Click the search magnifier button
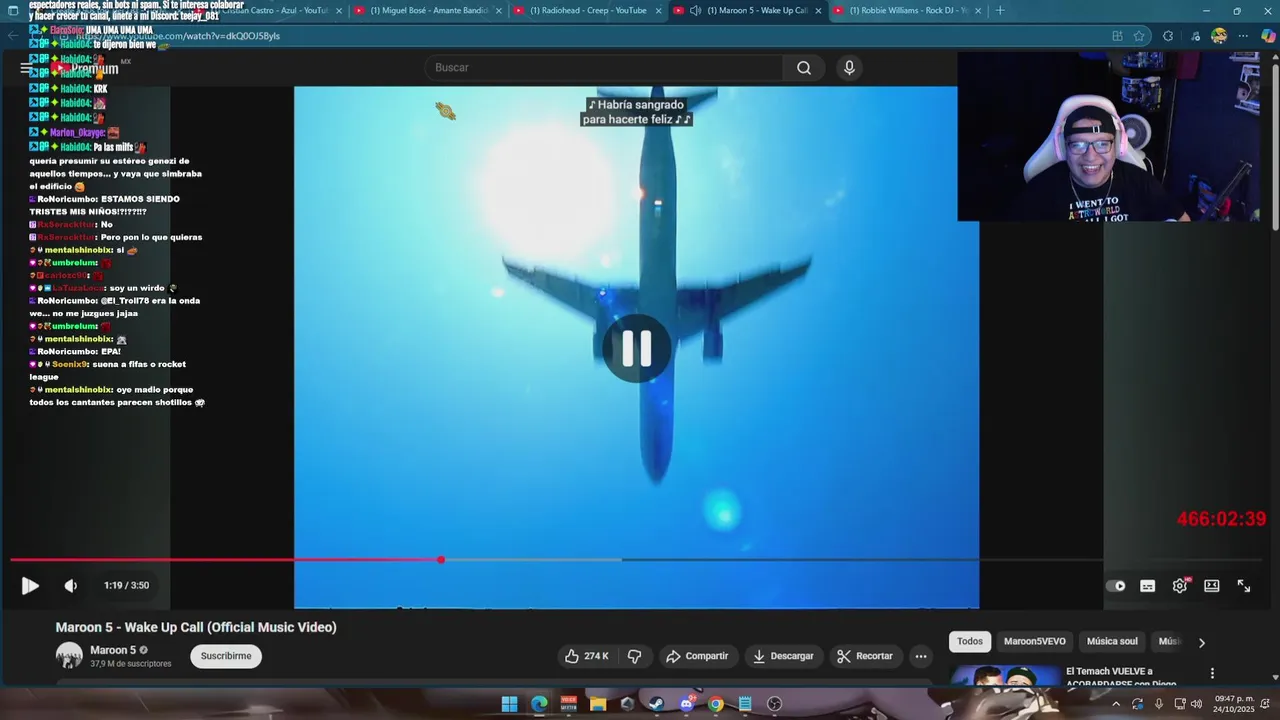The width and height of the screenshot is (1280, 720). click(804, 68)
